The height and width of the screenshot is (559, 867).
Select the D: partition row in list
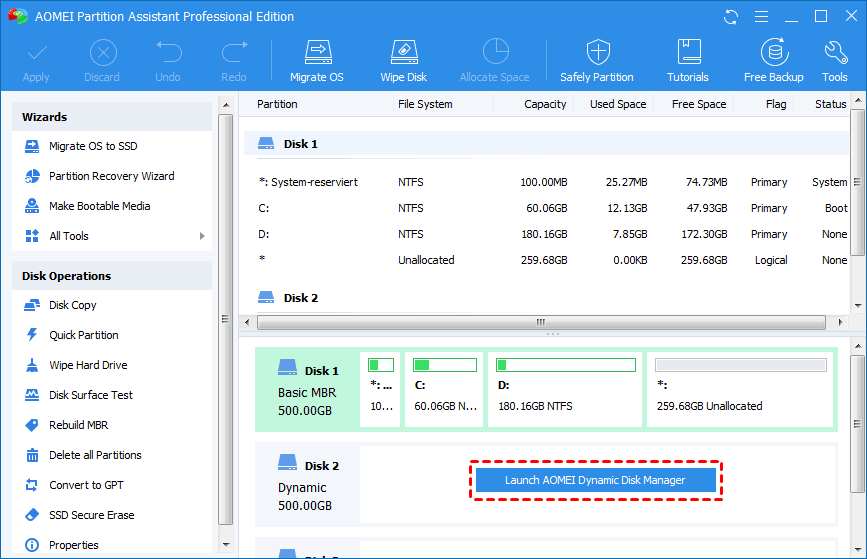[546, 234]
